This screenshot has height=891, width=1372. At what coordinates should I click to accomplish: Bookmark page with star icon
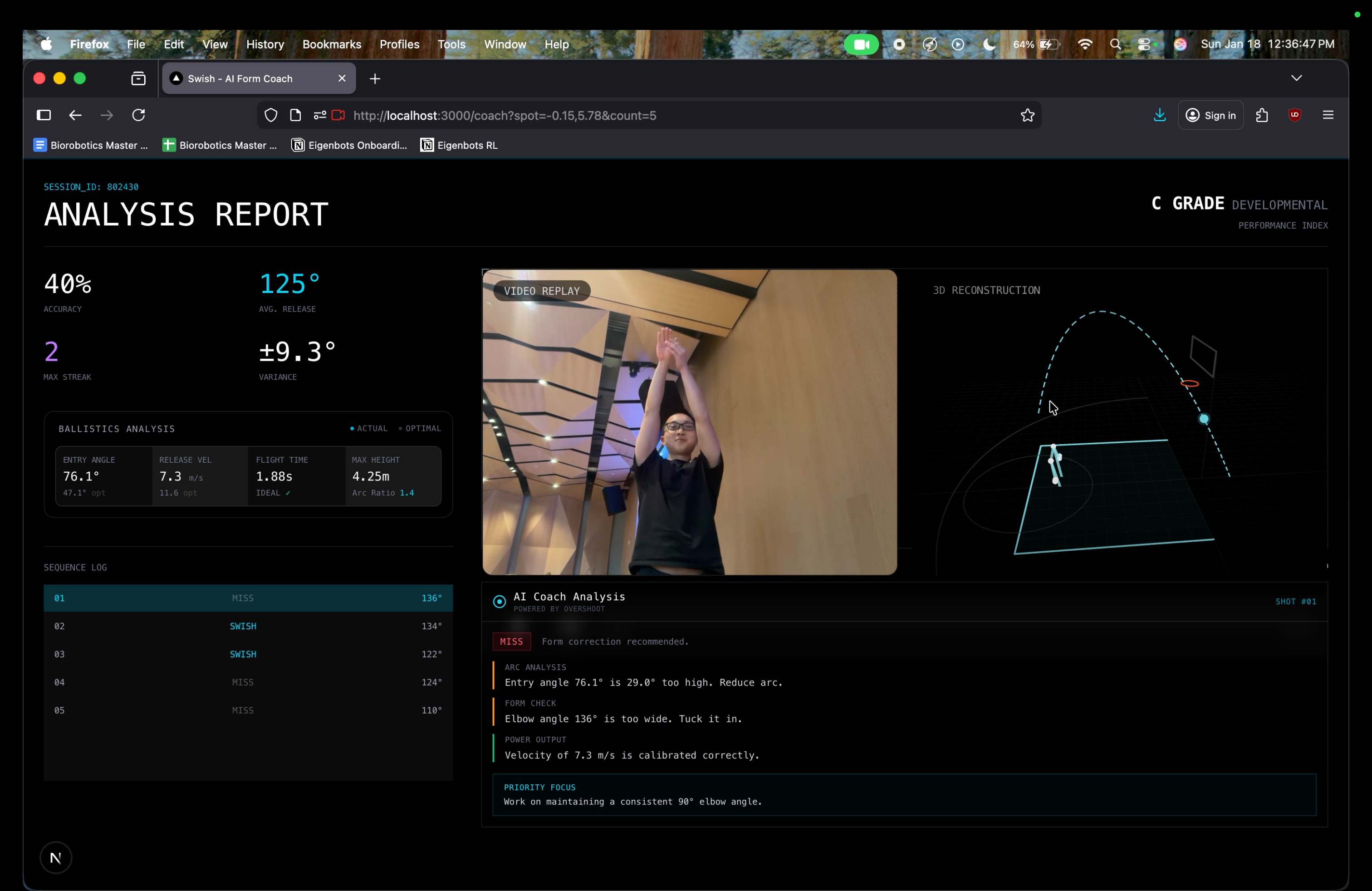click(x=1027, y=115)
